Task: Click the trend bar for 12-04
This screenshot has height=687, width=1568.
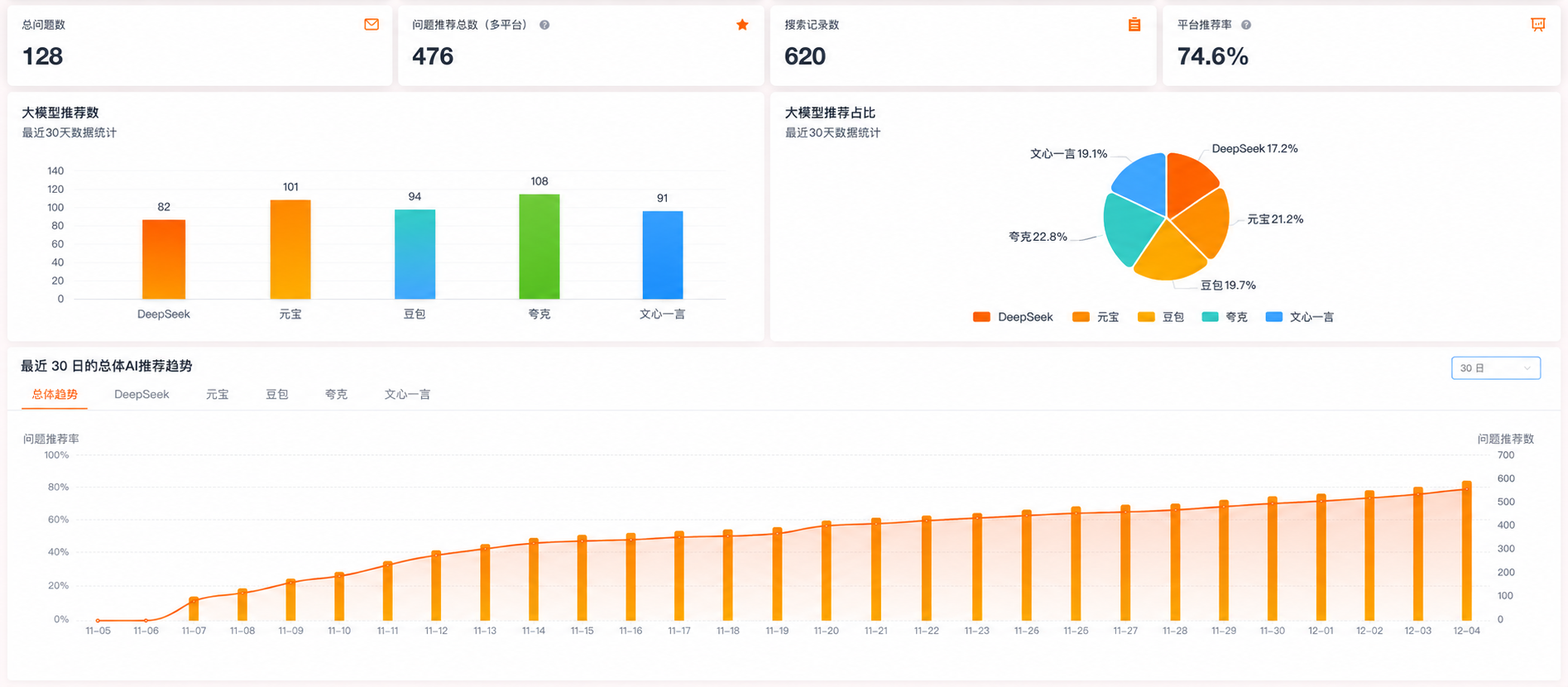Action: point(1467,551)
